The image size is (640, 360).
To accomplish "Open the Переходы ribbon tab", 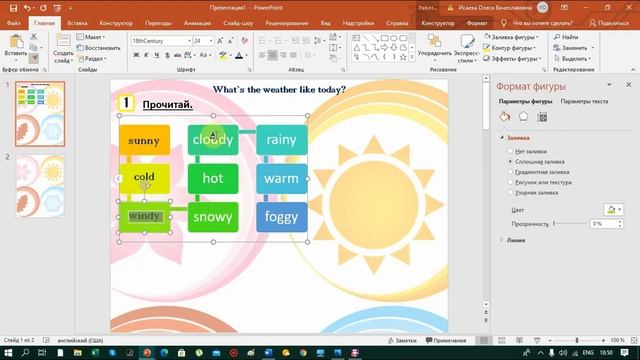I will tap(158, 23).
